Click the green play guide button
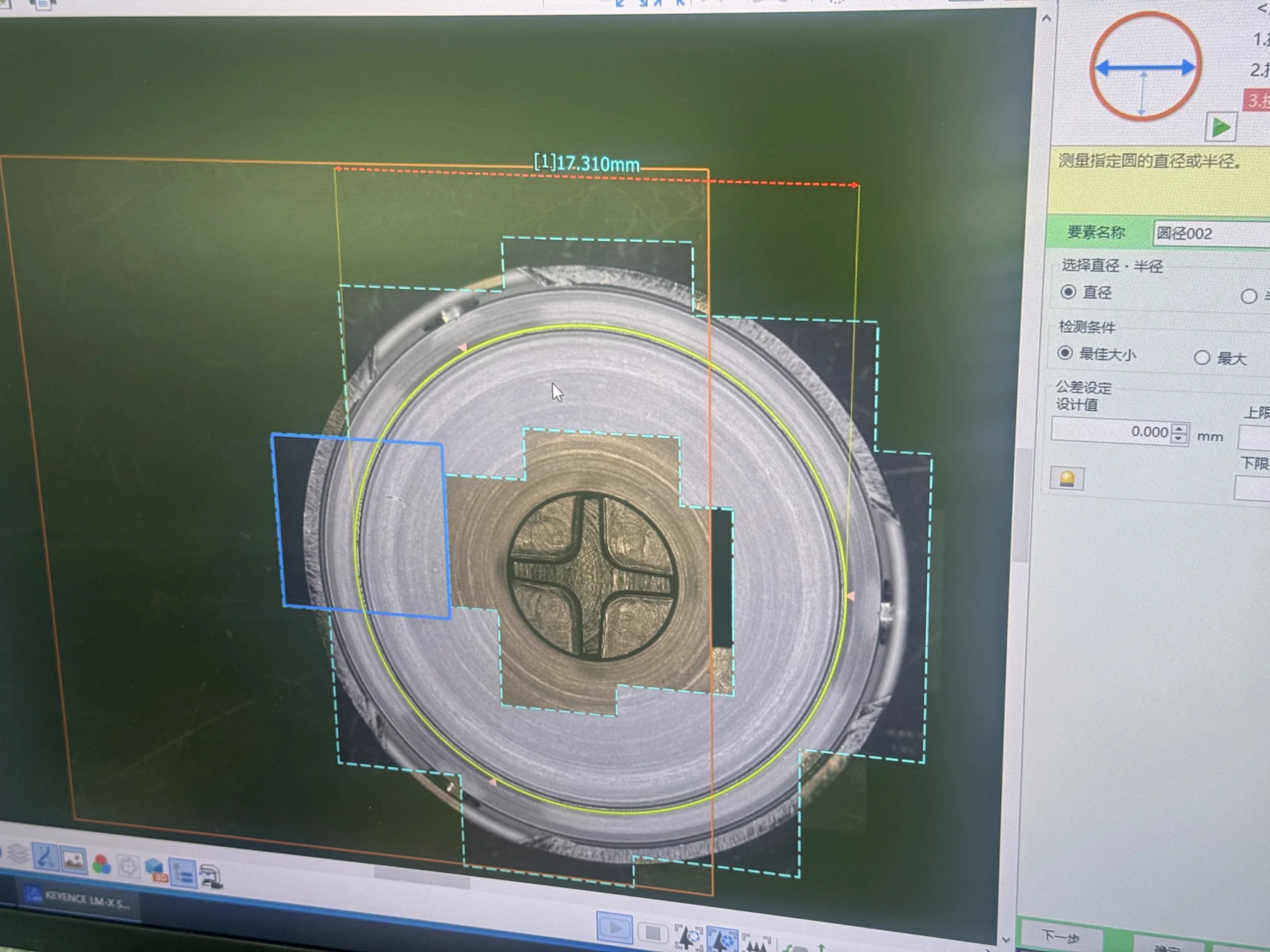This screenshot has height=952, width=1270. coord(1221,128)
